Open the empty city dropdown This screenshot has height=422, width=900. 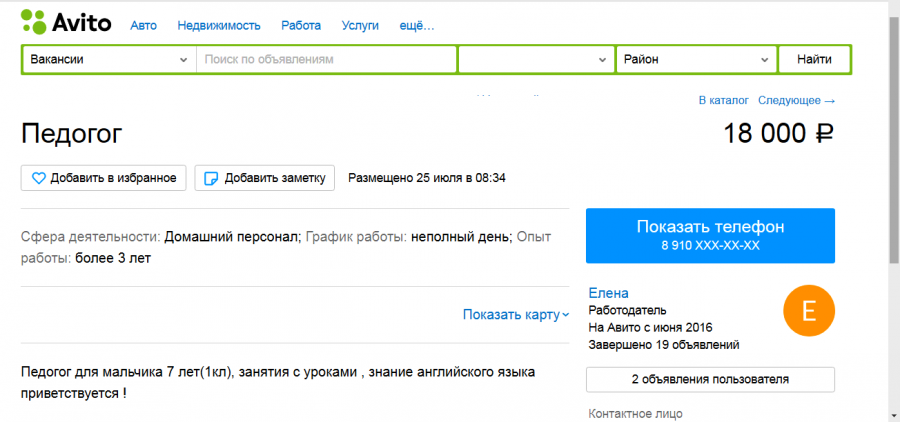536,59
